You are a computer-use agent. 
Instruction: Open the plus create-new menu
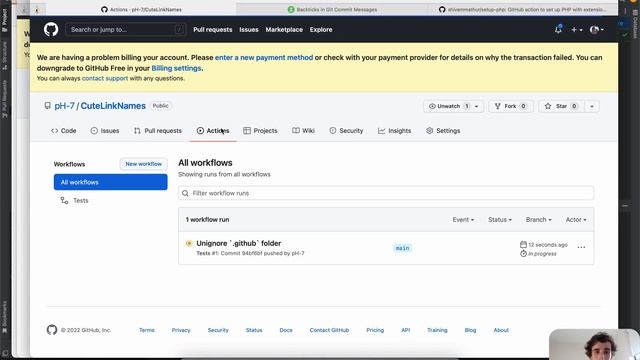(x=576, y=29)
